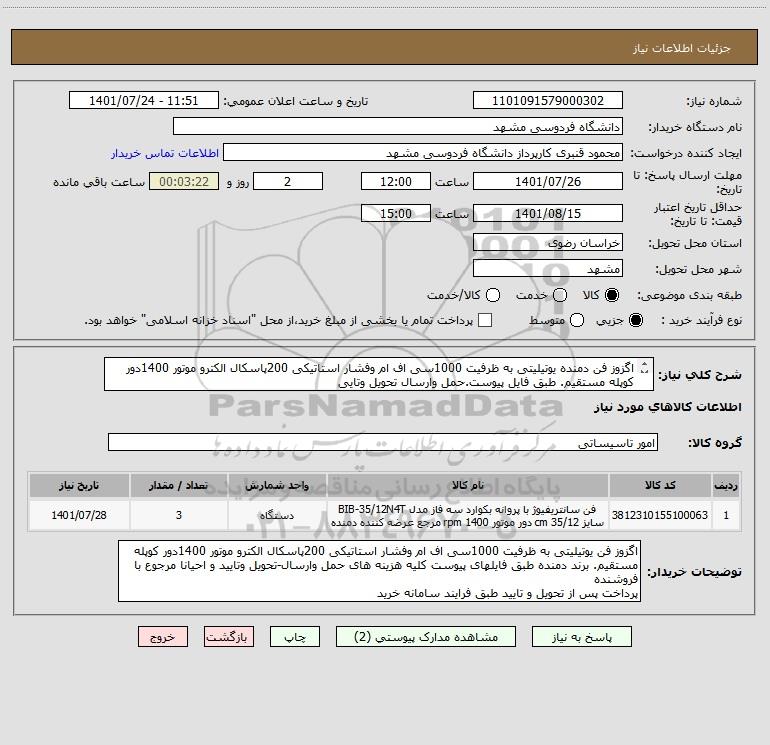Click the requester field محمود قنبری
Image resolution: width=770 pixels, height=745 pixels.
coord(423,153)
